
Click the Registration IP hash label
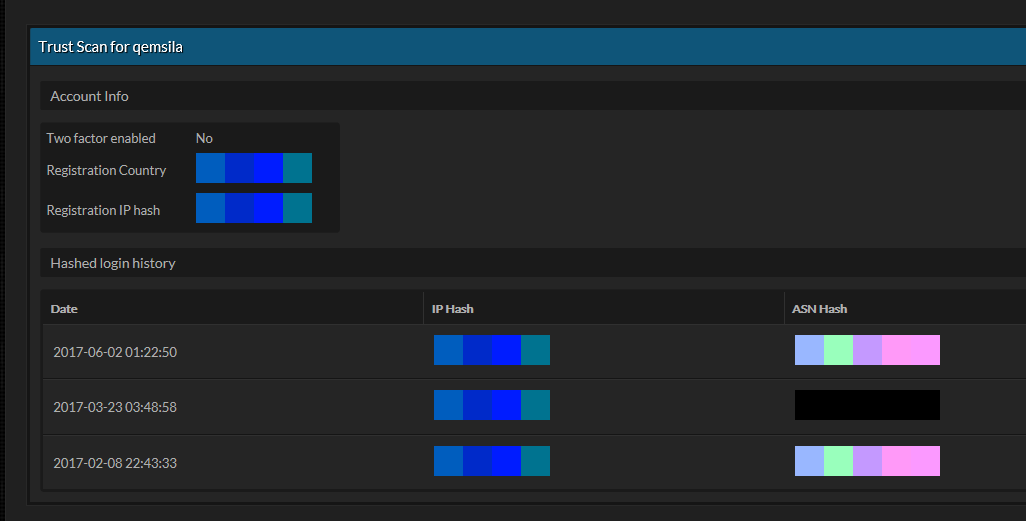(x=103, y=210)
